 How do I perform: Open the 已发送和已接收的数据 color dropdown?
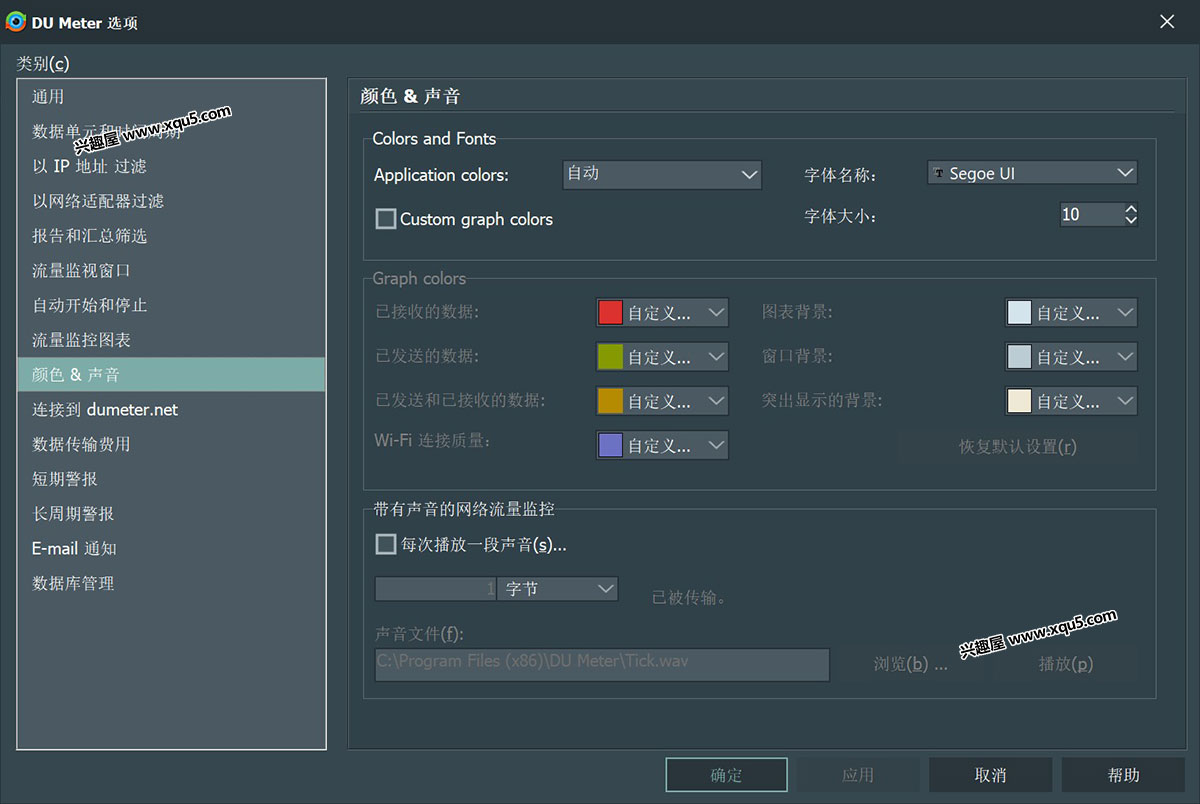click(662, 401)
